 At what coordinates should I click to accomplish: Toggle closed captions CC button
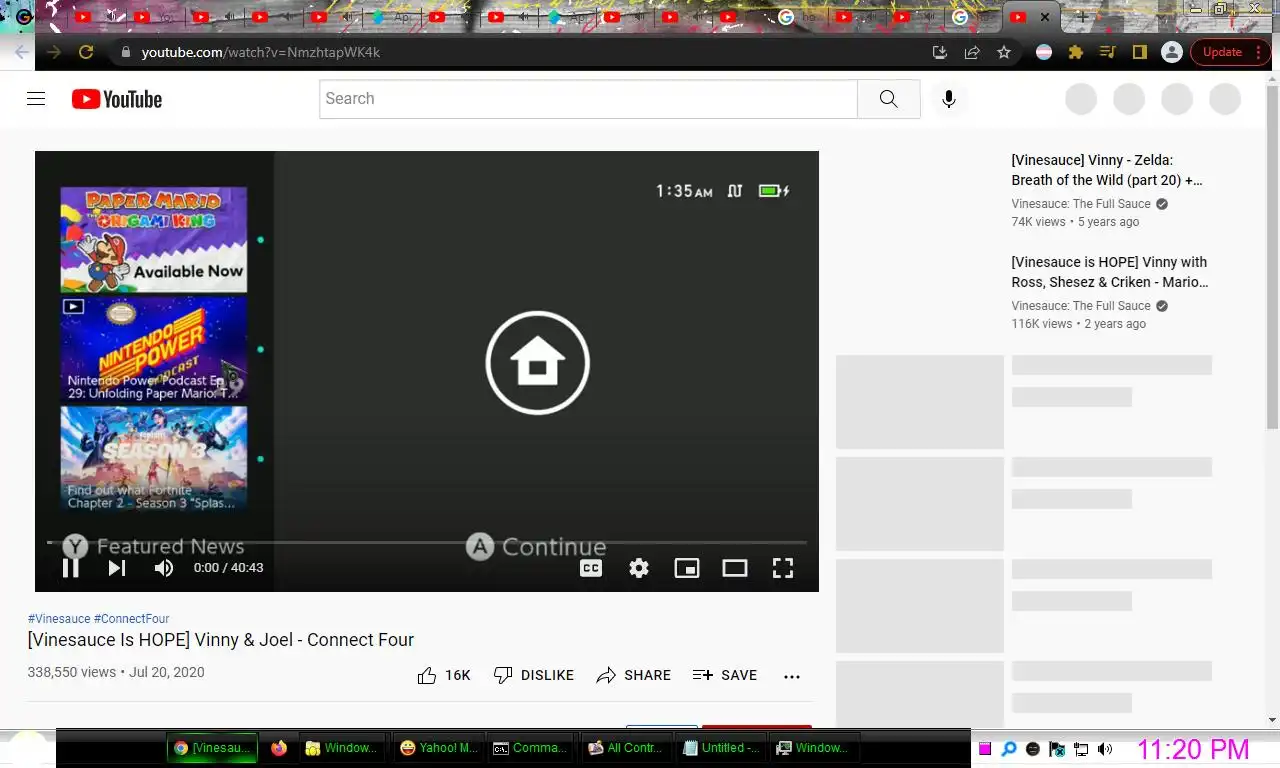coord(591,568)
